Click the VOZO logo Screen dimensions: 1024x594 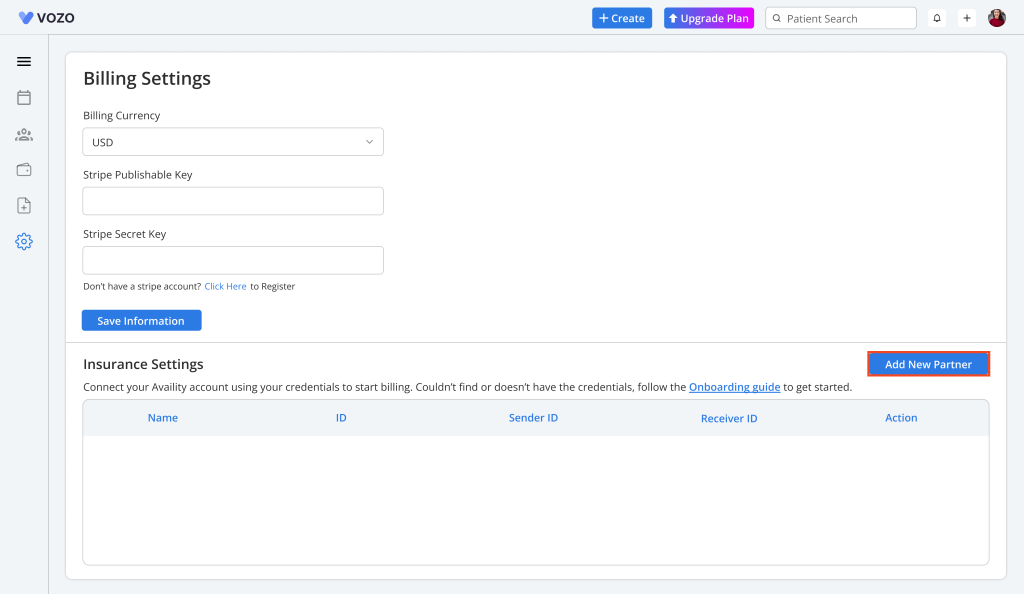47,18
